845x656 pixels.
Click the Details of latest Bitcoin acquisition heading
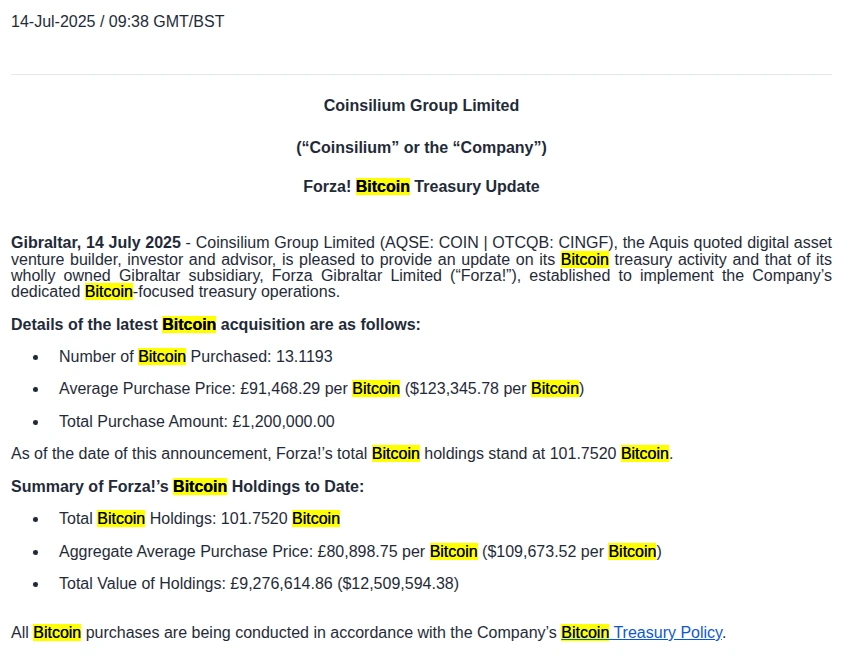point(215,324)
